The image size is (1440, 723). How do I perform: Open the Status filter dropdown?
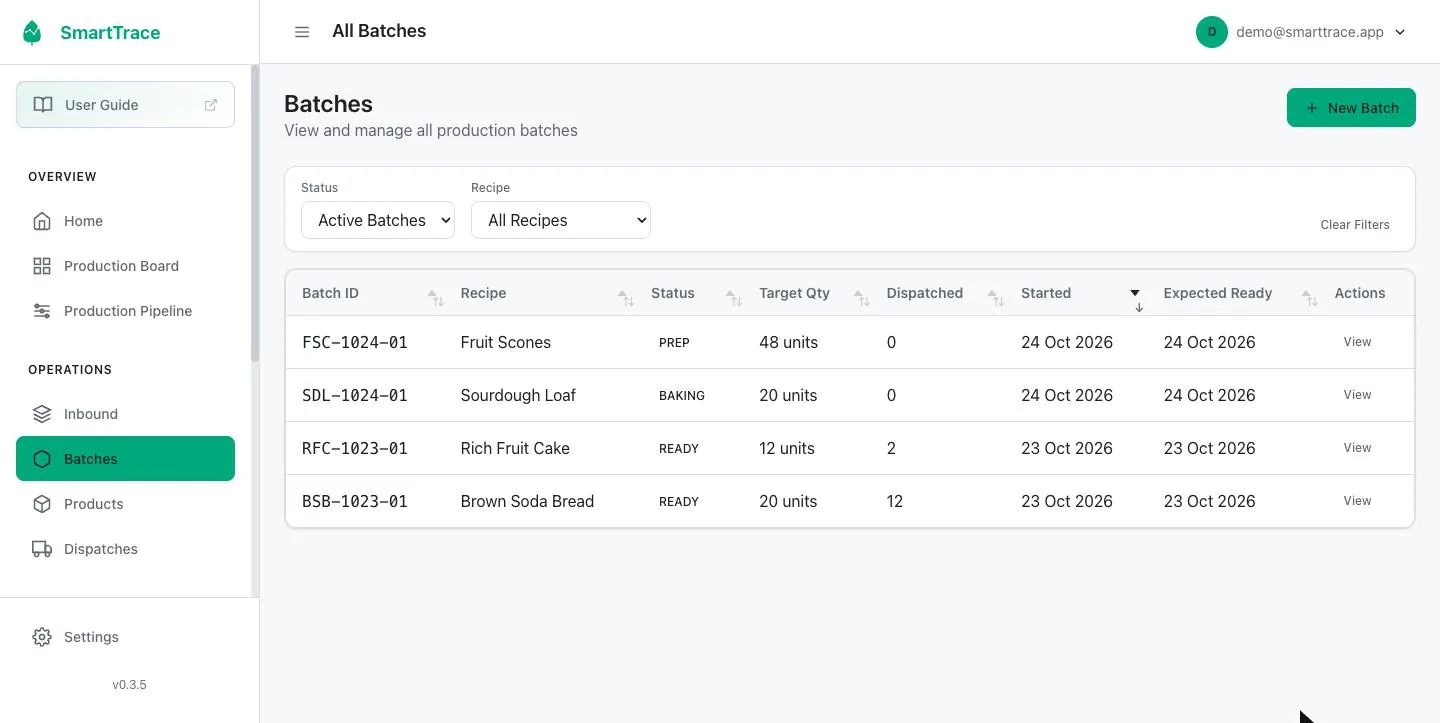point(378,220)
